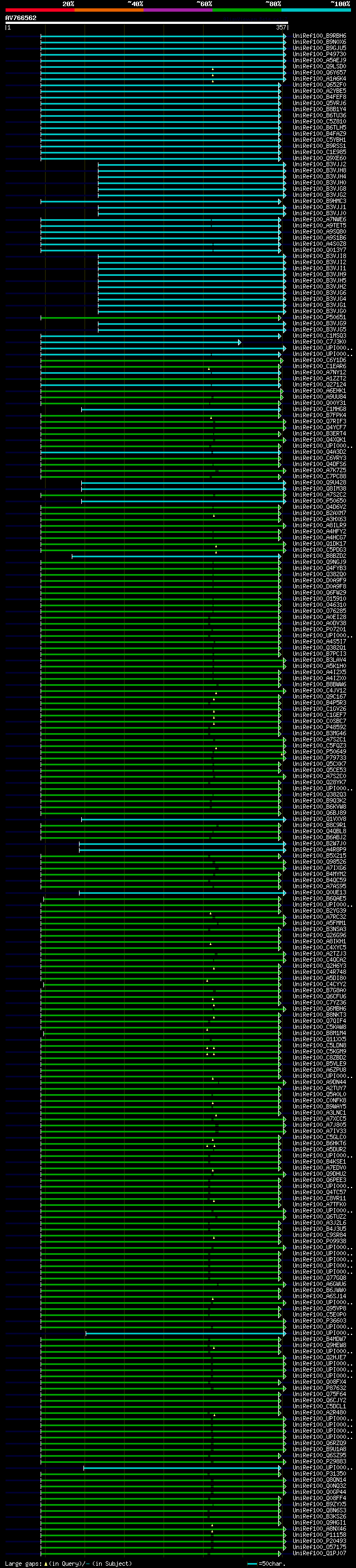Click UniRef100_B3ERT4 label
Image resolution: width=356 pixels, height=1568 pixels.
(x=319, y=433)
